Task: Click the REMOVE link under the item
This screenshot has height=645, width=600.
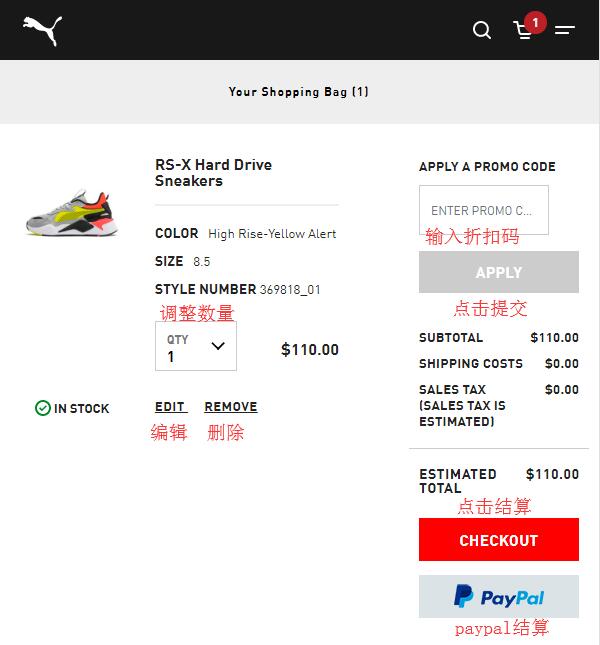Action: pos(231,406)
